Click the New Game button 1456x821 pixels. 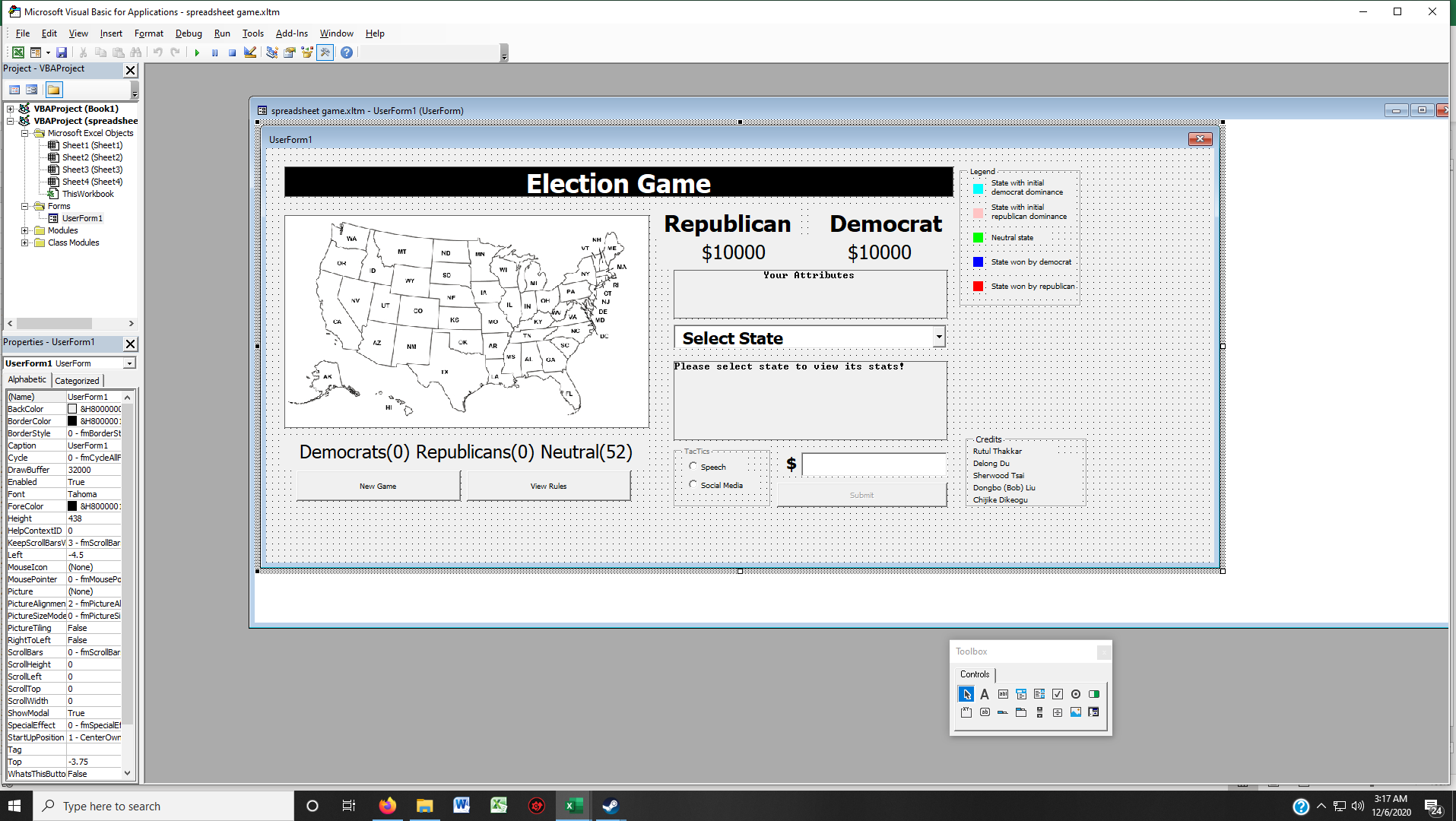(x=378, y=485)
